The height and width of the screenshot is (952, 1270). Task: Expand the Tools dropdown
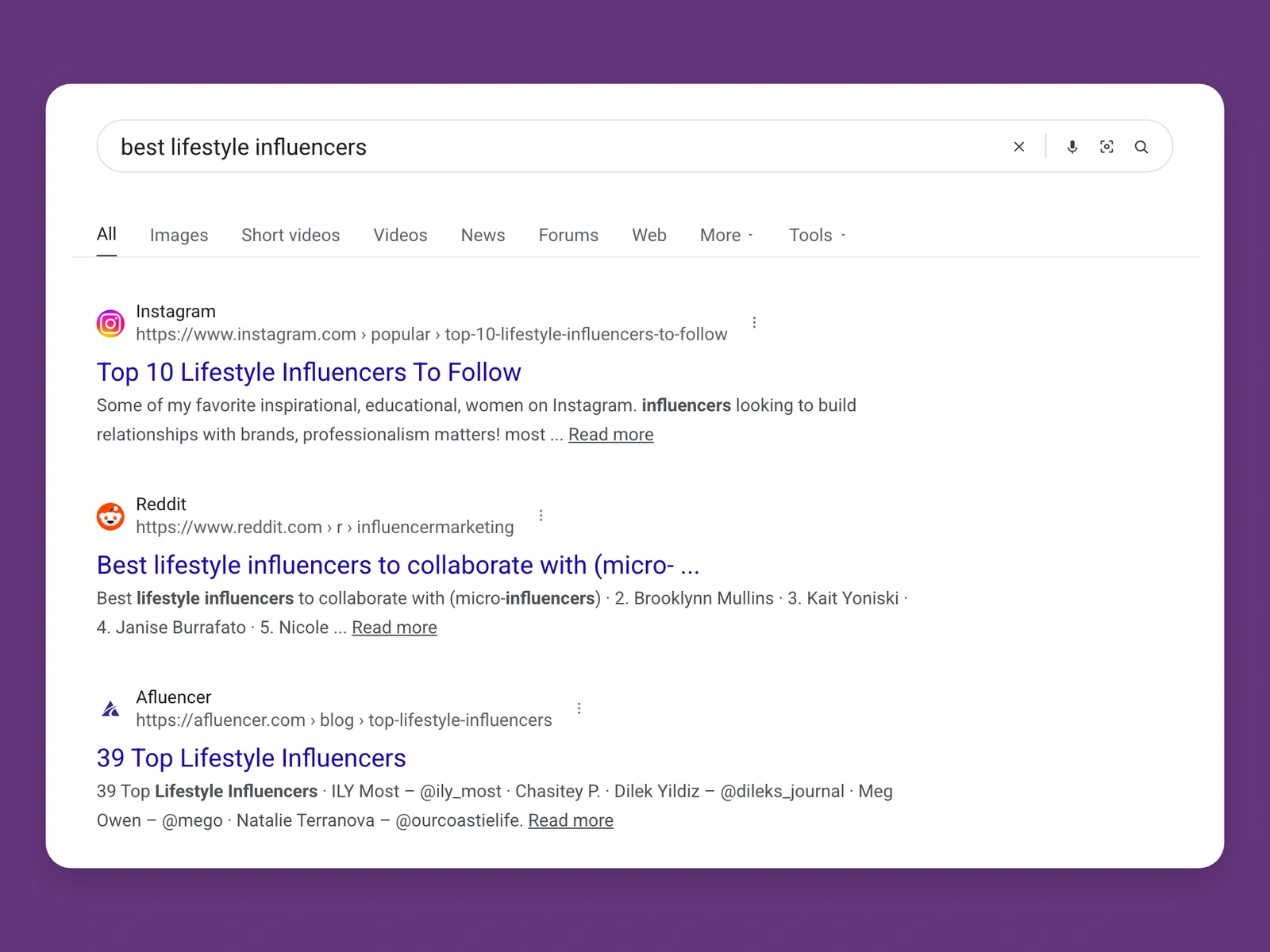pyautogui.click(x=818, y=236)
